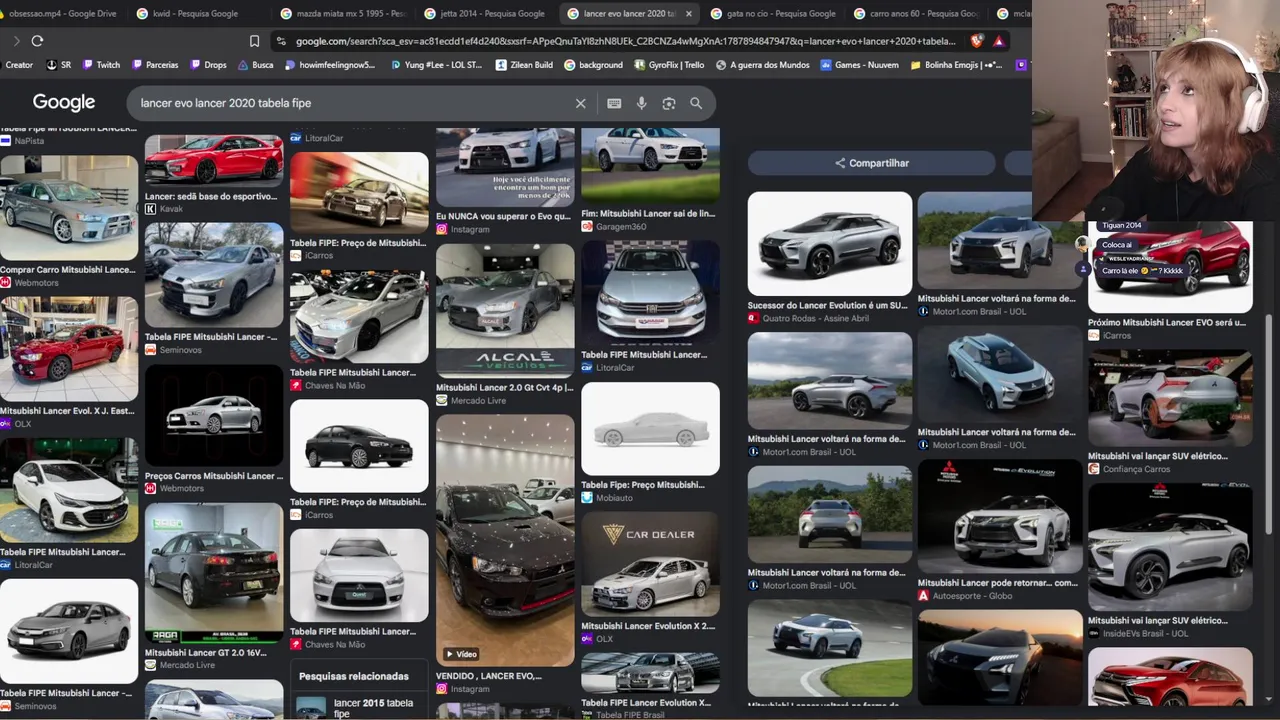Open the Mobiauto white car silhouette image
The image size is (1280, 720).
tap(650, 429)
